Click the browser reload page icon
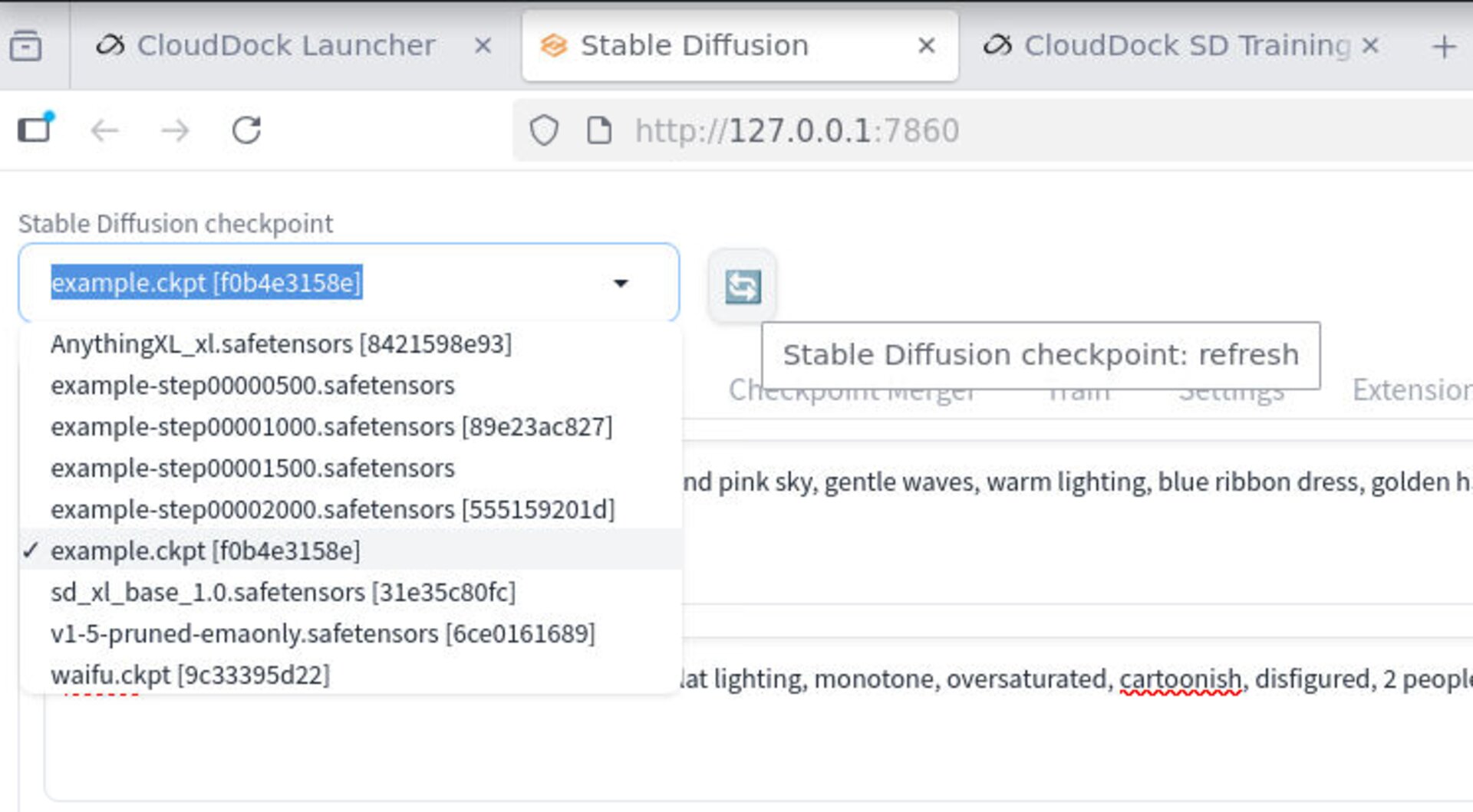 coord(246,130)
